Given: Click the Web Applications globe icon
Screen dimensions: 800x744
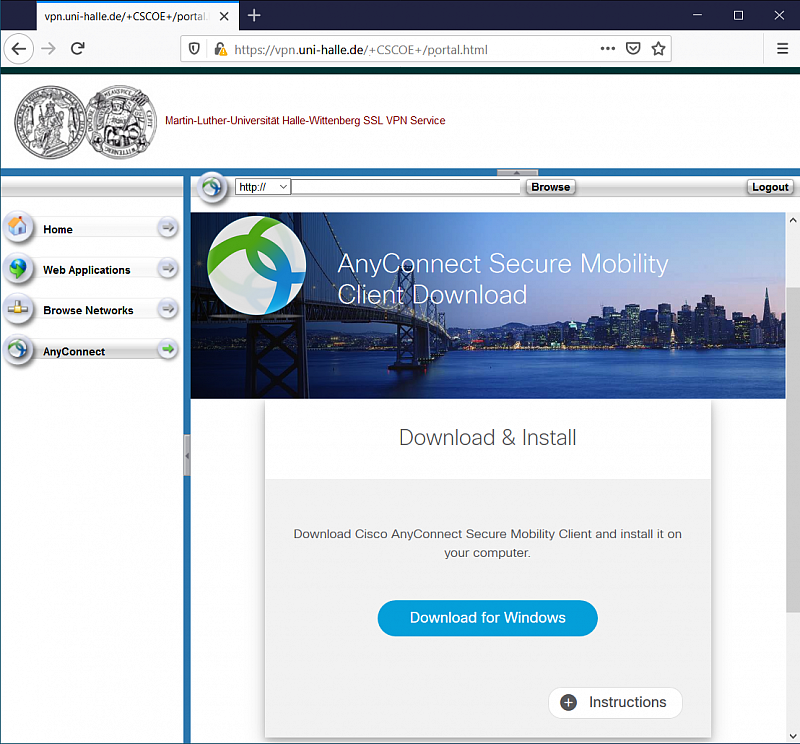Looking at the screenshot, I should pyautogui.click(x=18, y=268).
